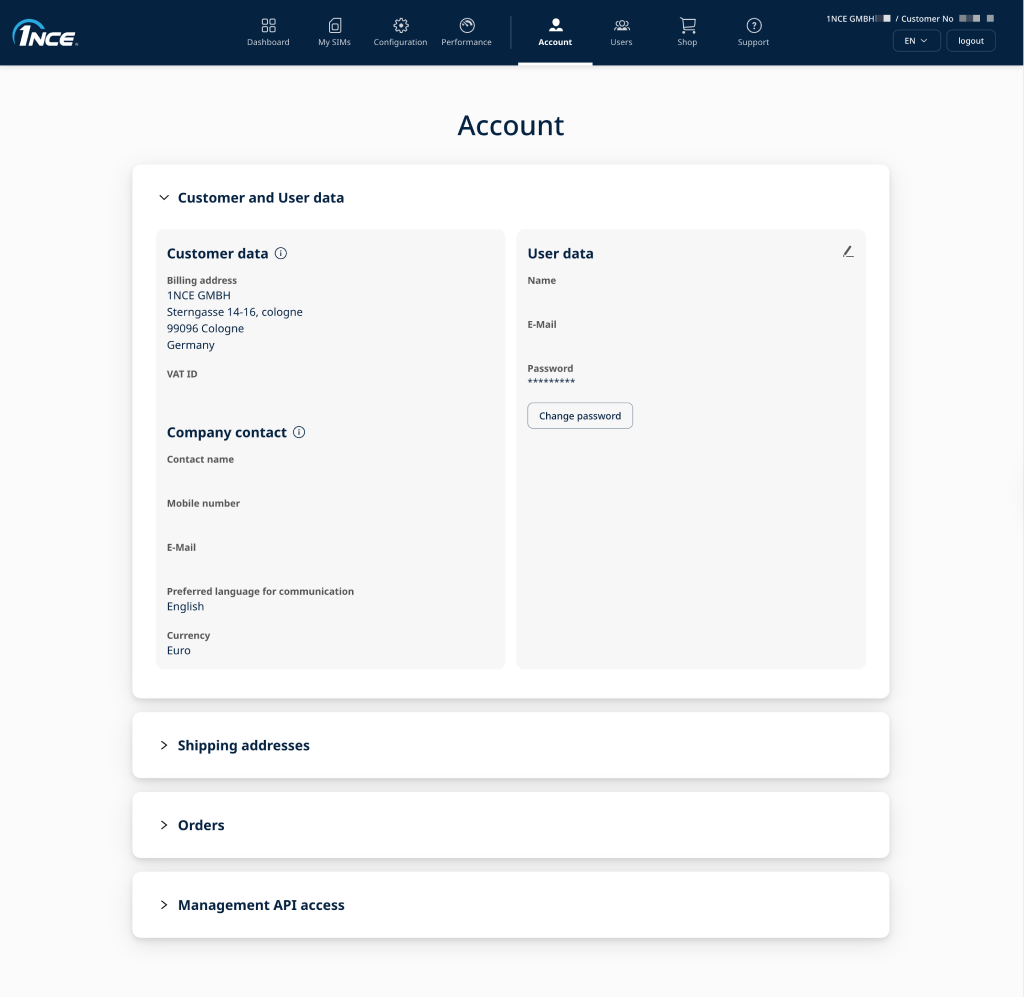Click the 1NCE logo

pos(45,33)
